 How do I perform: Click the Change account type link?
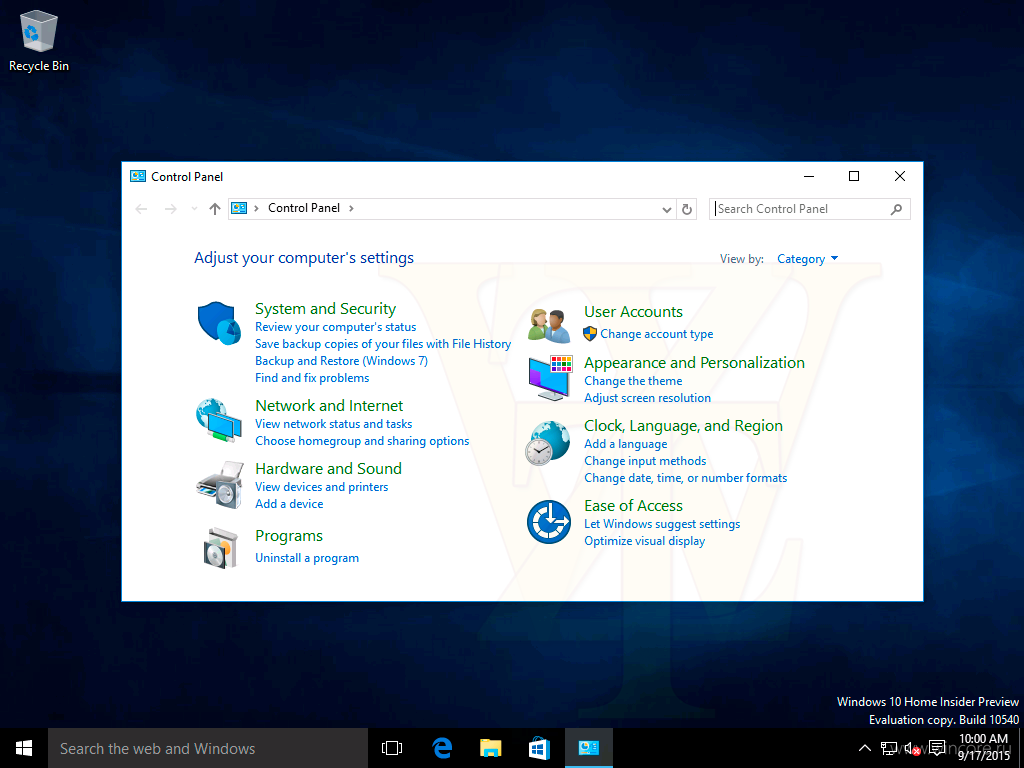click(656, 334)
